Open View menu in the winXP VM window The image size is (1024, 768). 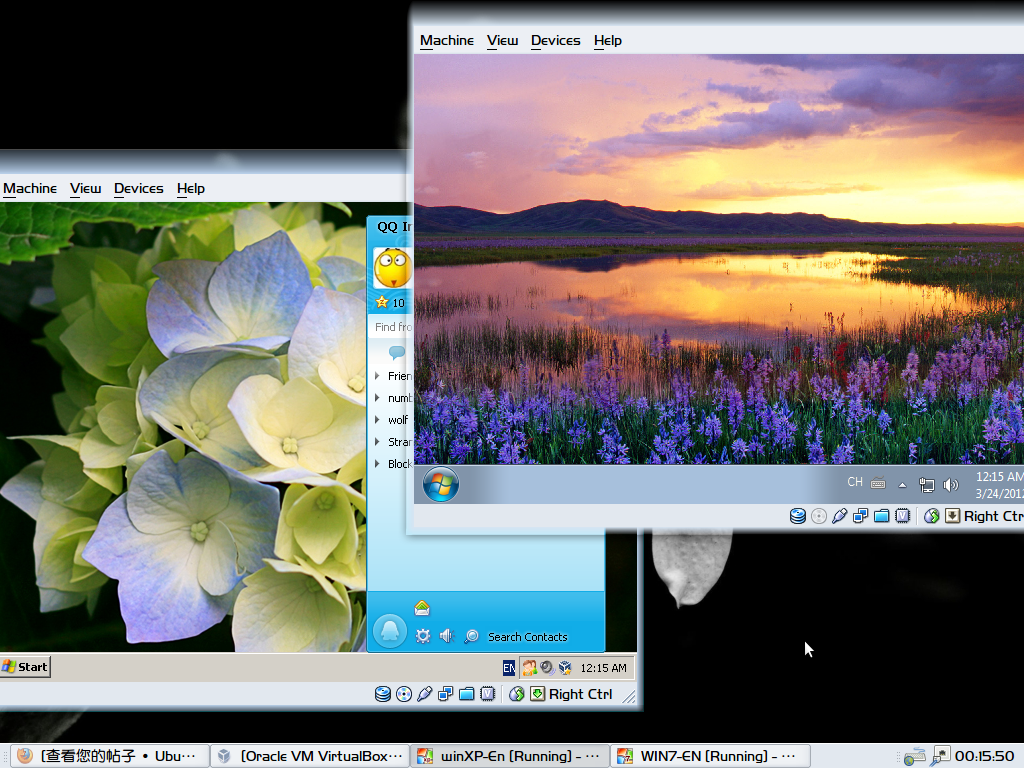click(86, 189)
